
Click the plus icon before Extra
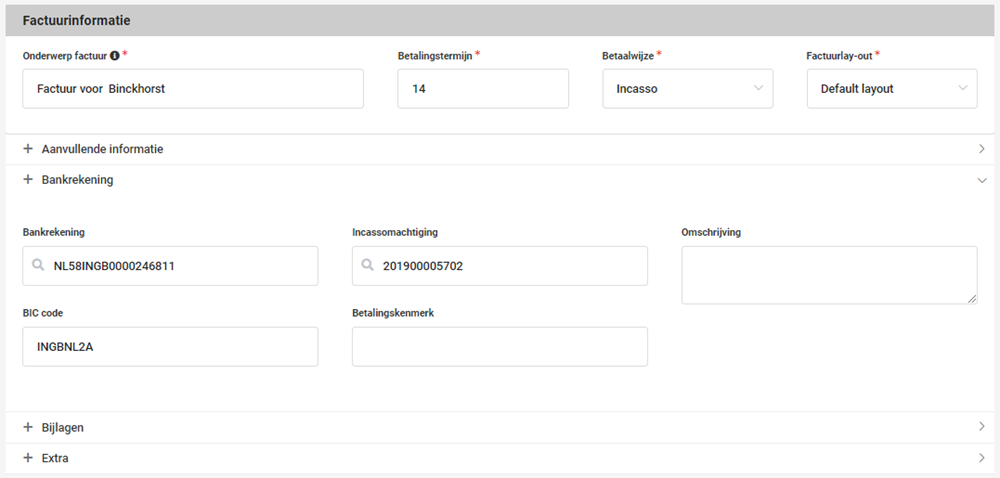pyautogui.click(x=27, y=458)
